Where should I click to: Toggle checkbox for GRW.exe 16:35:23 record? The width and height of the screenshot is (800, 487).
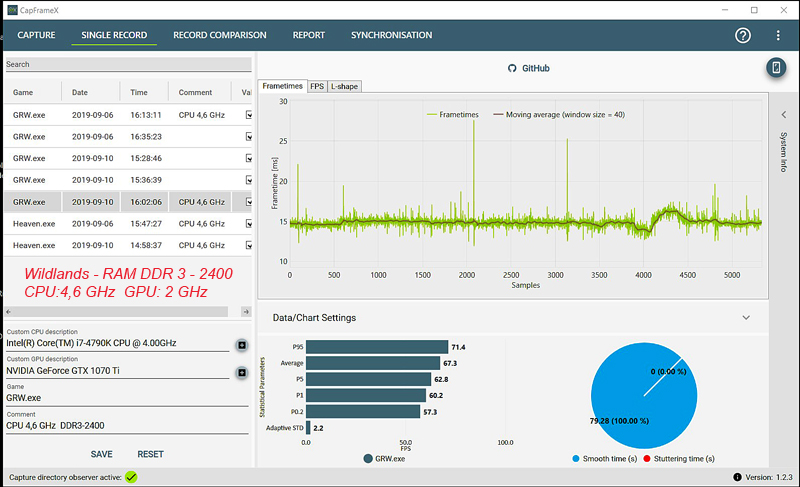[248, 137]
